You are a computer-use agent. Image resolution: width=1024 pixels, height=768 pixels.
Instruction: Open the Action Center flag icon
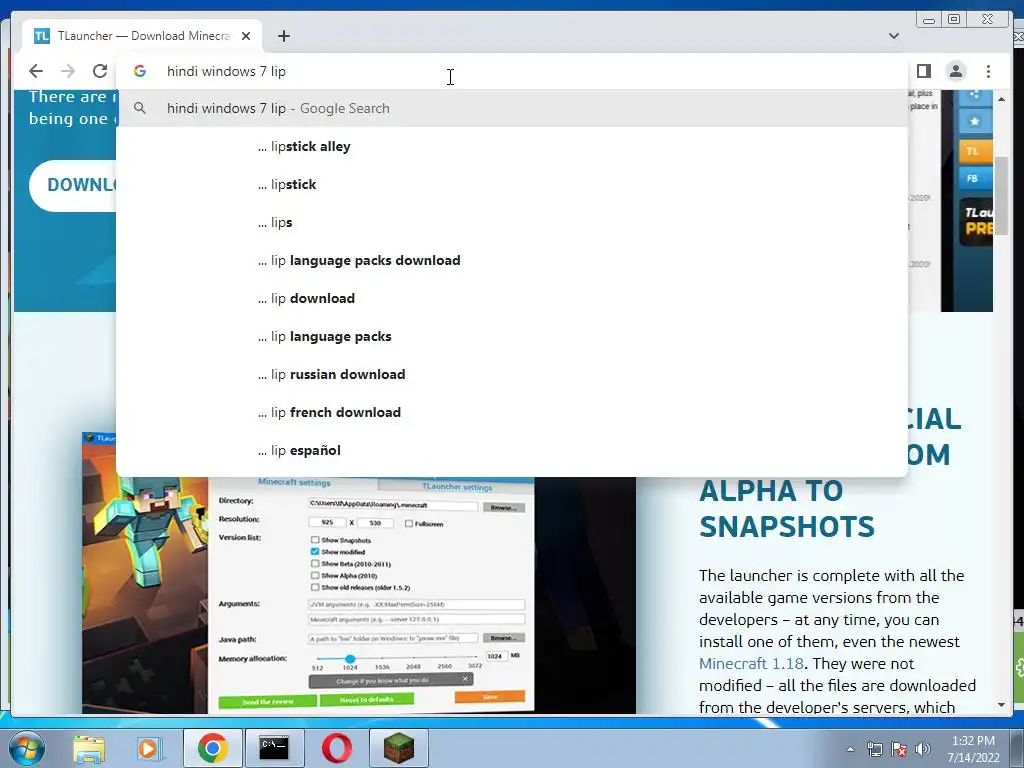[899, 749]
